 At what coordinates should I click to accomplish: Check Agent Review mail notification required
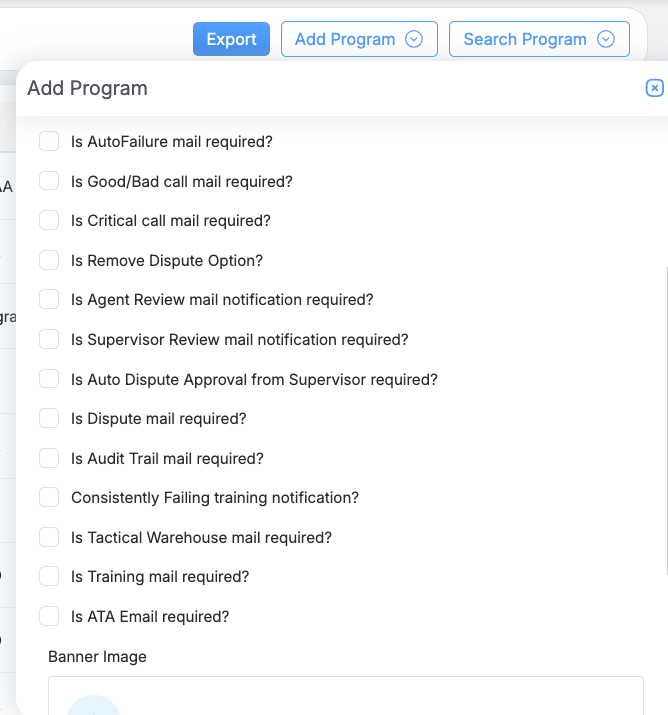click(x=49, y=300)
